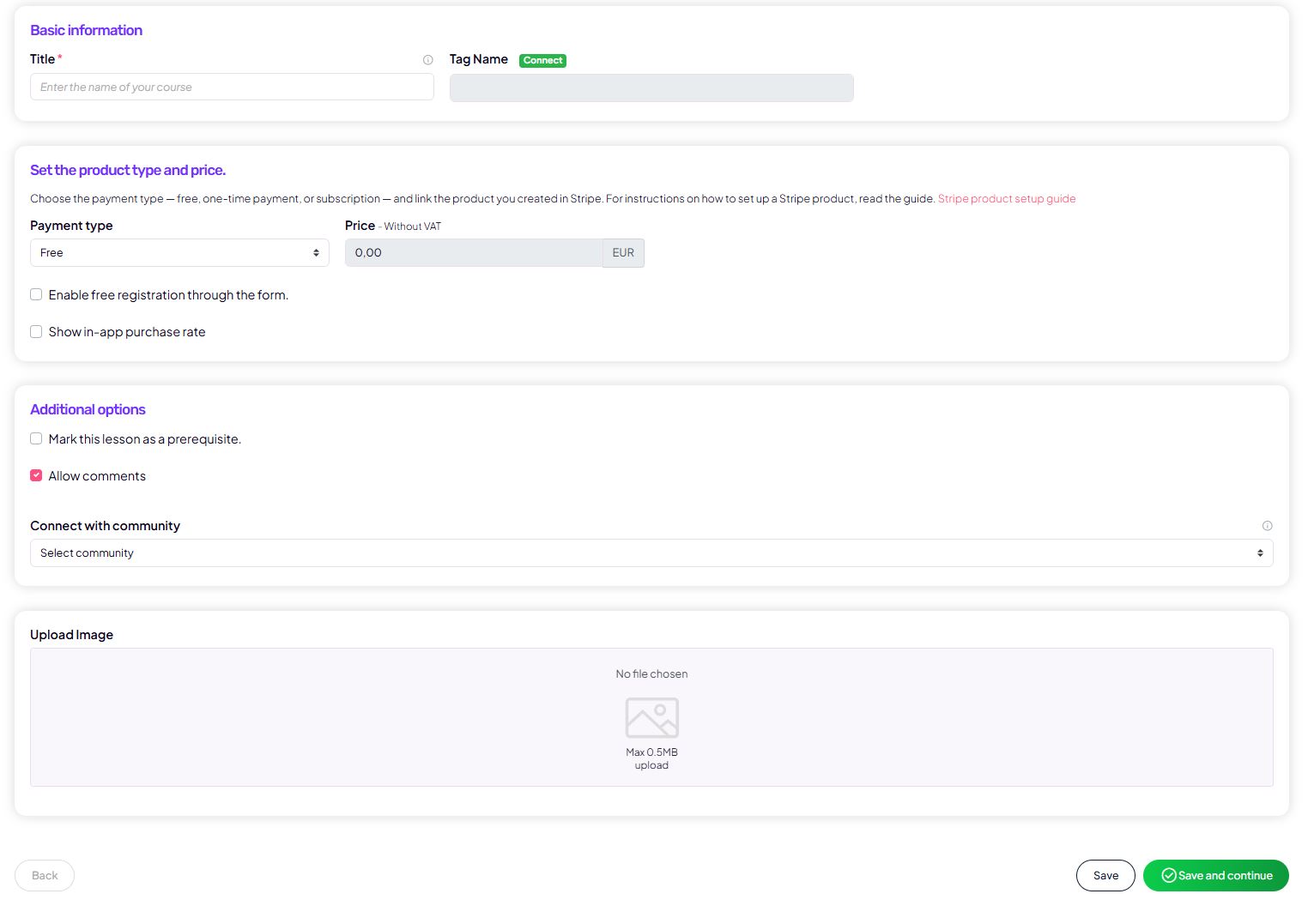This screenshot has height=924, width=1308.
Task: Expand the Select community dropdown
Action: click(651, 553)
